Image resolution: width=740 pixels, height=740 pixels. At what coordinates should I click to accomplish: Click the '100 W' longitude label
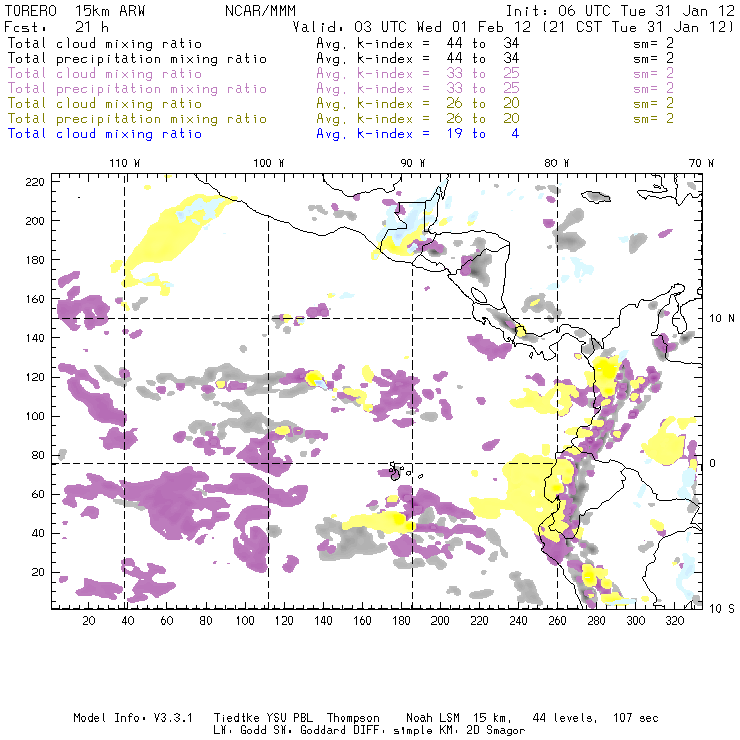tap(269, 163)
